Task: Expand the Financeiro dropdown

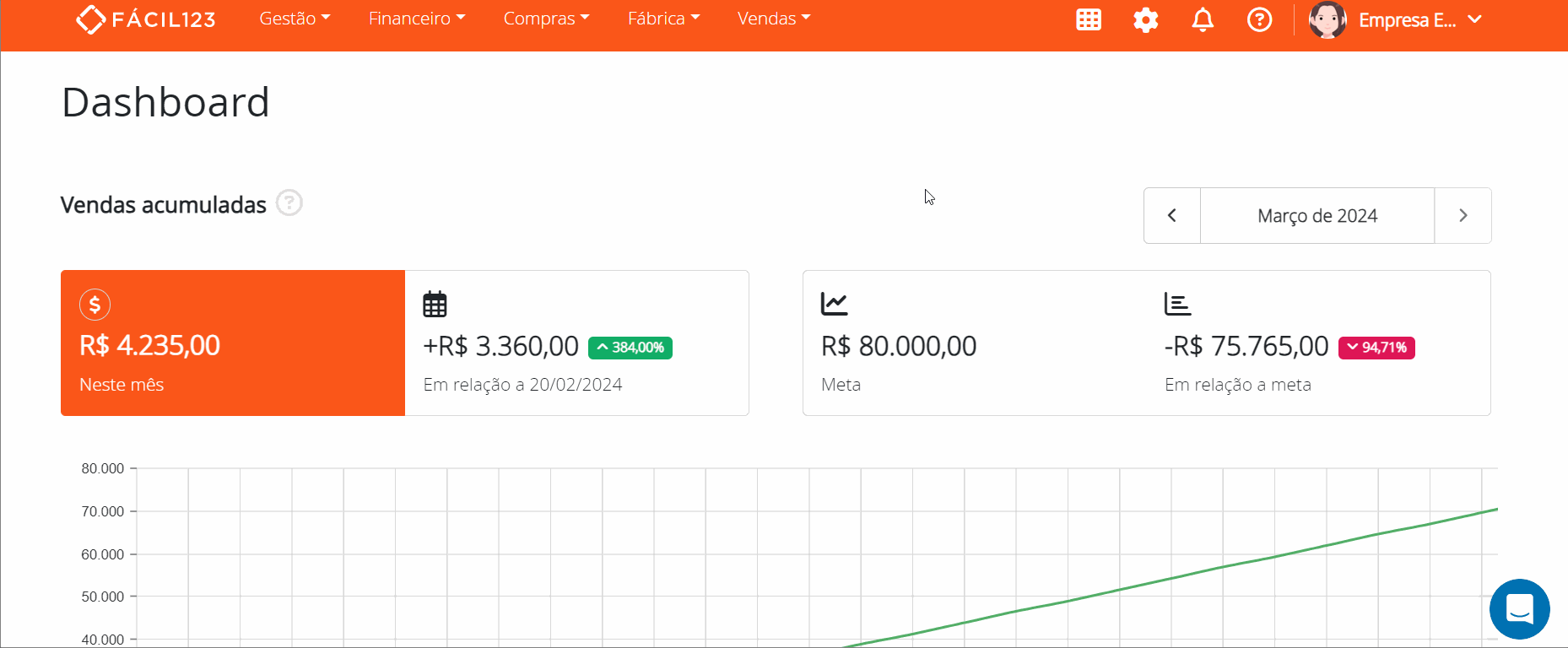Action: click(x=417, y=19)
